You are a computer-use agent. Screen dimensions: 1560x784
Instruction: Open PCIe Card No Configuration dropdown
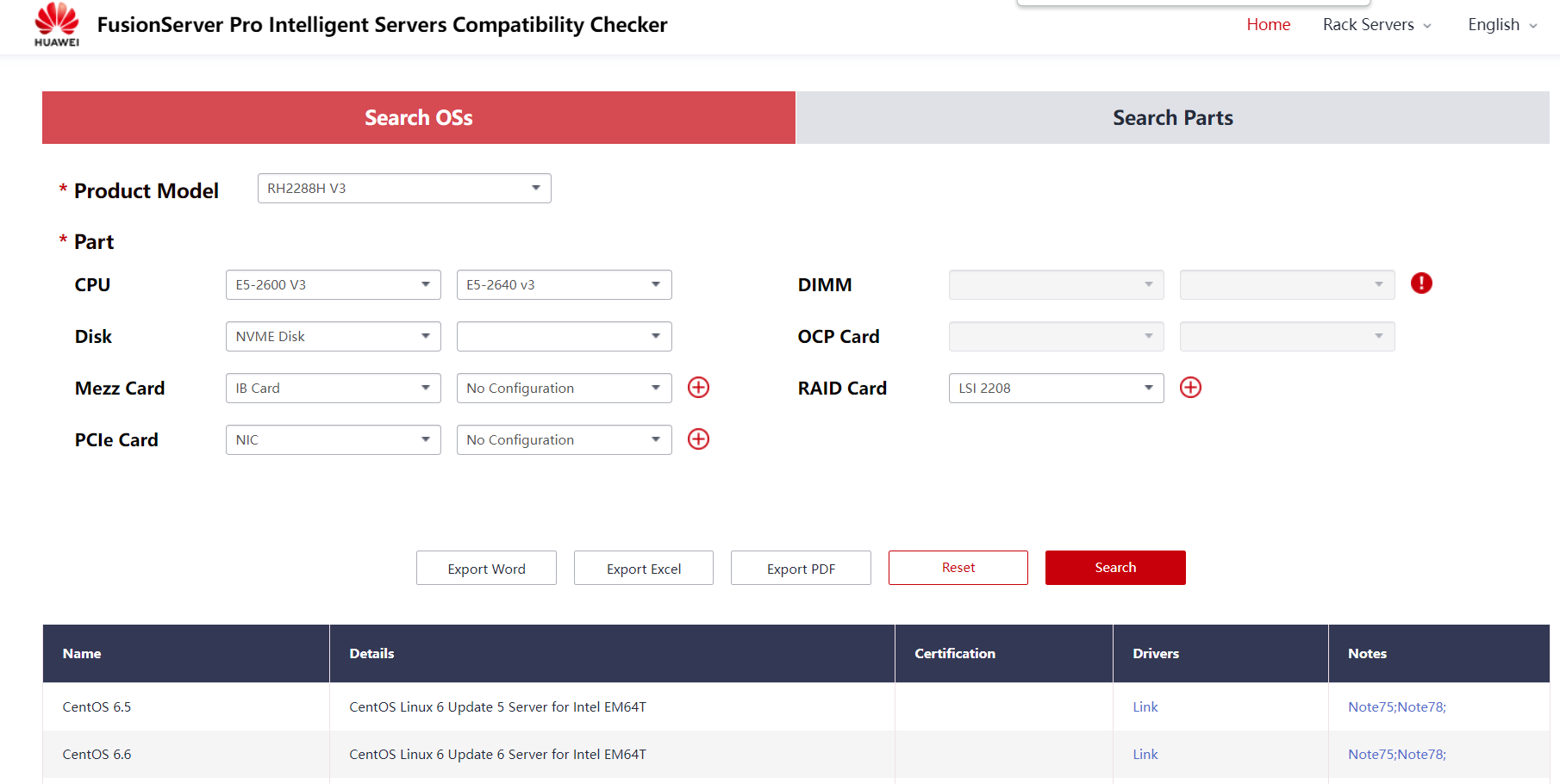tap(564, 440)
